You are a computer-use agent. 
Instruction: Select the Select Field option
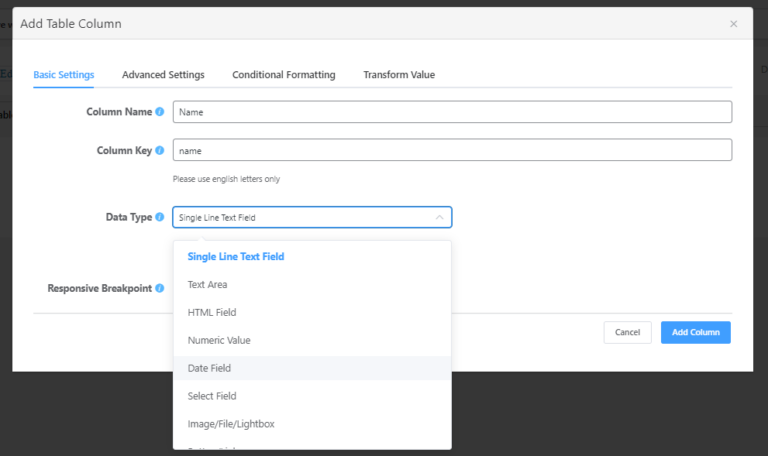click(x=212, y=397)
